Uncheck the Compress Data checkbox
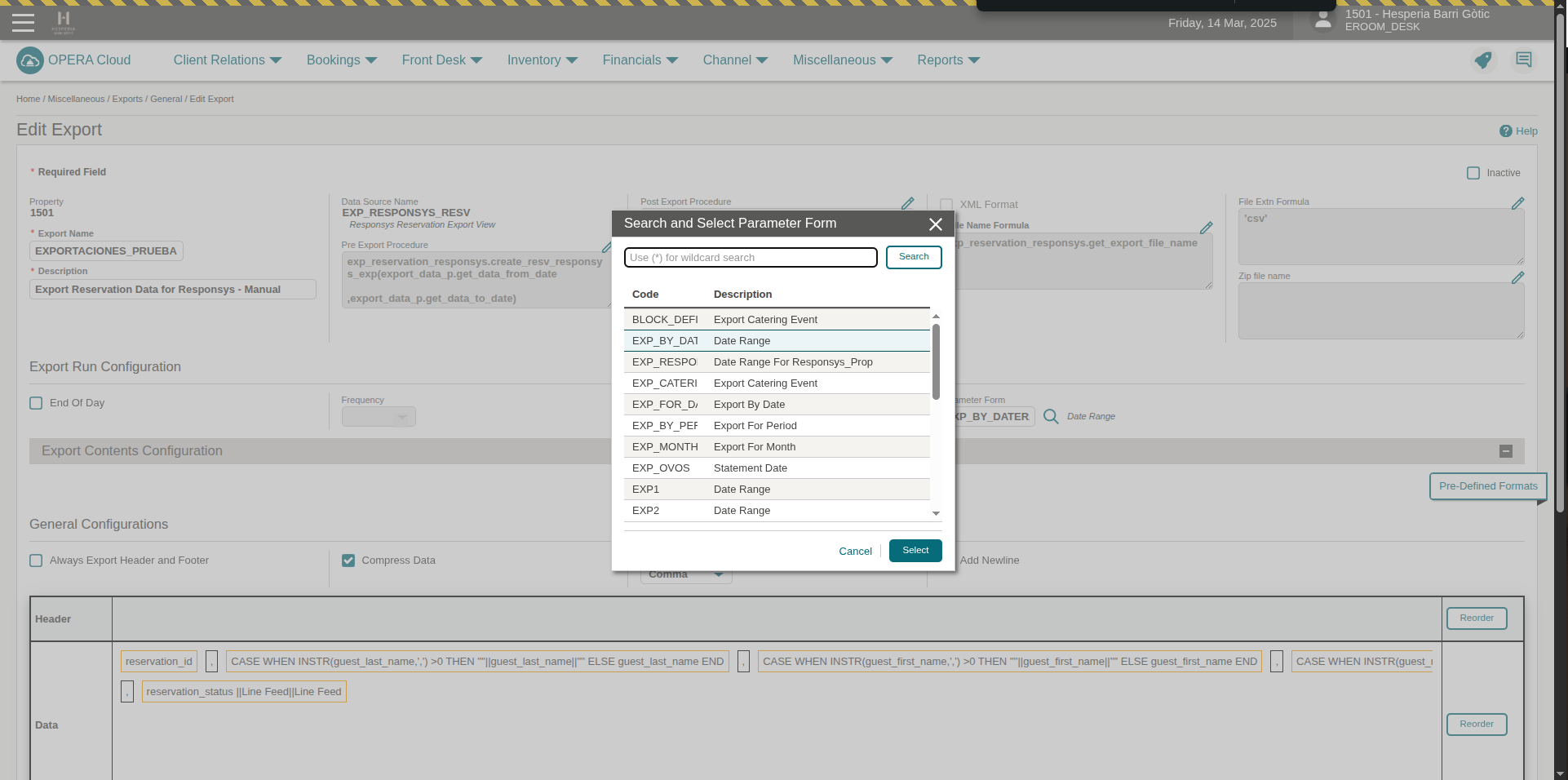The width and height of the screenshot is (1568, 780). click(348, 561)
